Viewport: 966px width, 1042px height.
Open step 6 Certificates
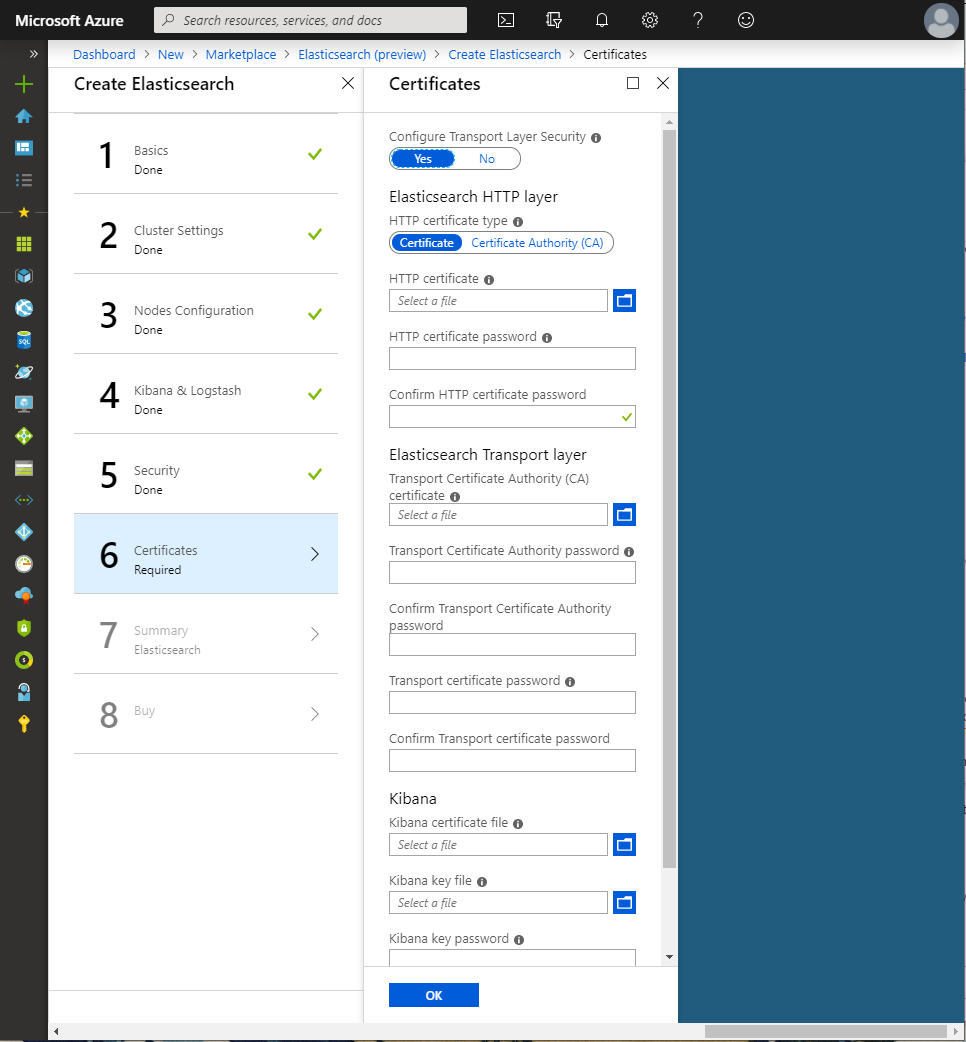point(205,554)
